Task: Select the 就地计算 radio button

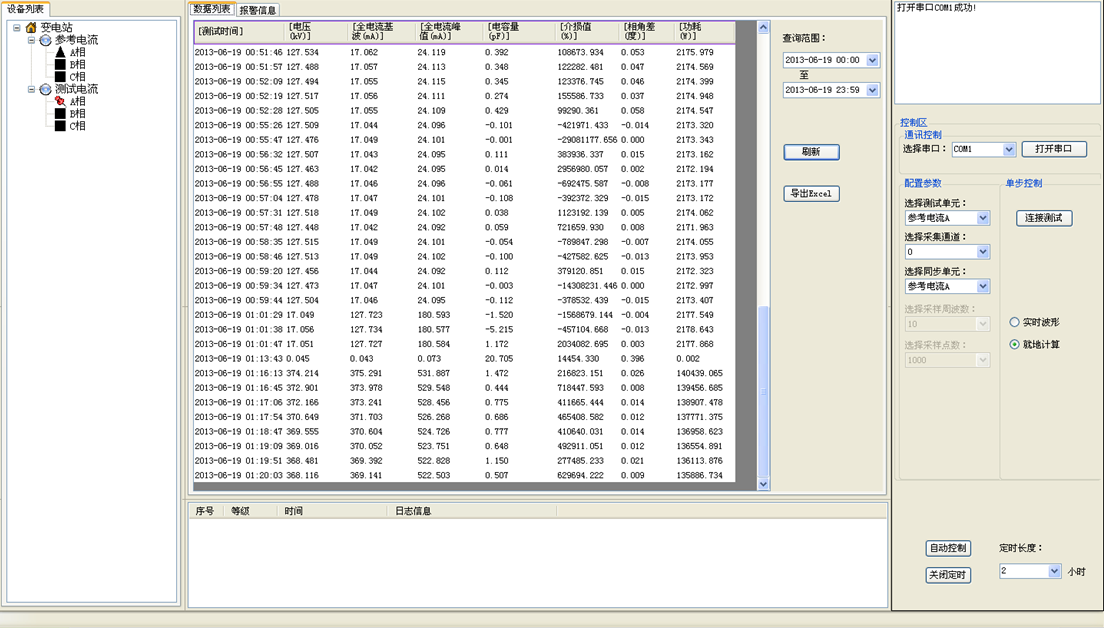Action: 1014,345
